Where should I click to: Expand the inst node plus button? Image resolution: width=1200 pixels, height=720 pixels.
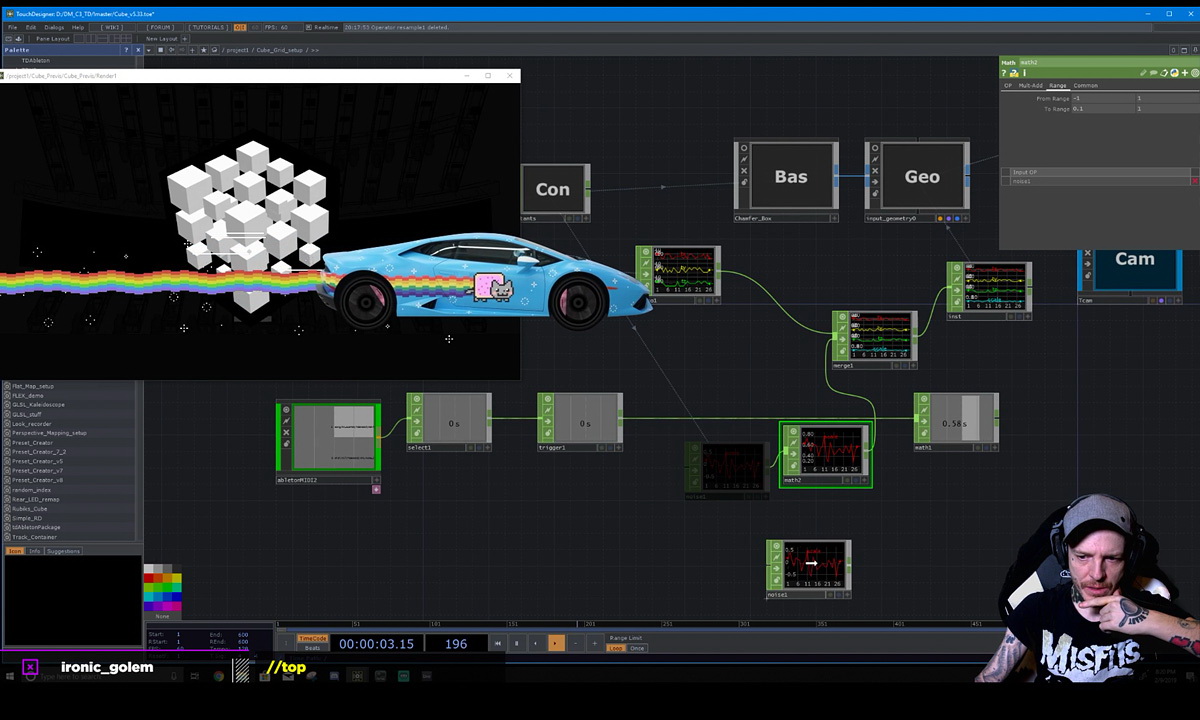1027,316
